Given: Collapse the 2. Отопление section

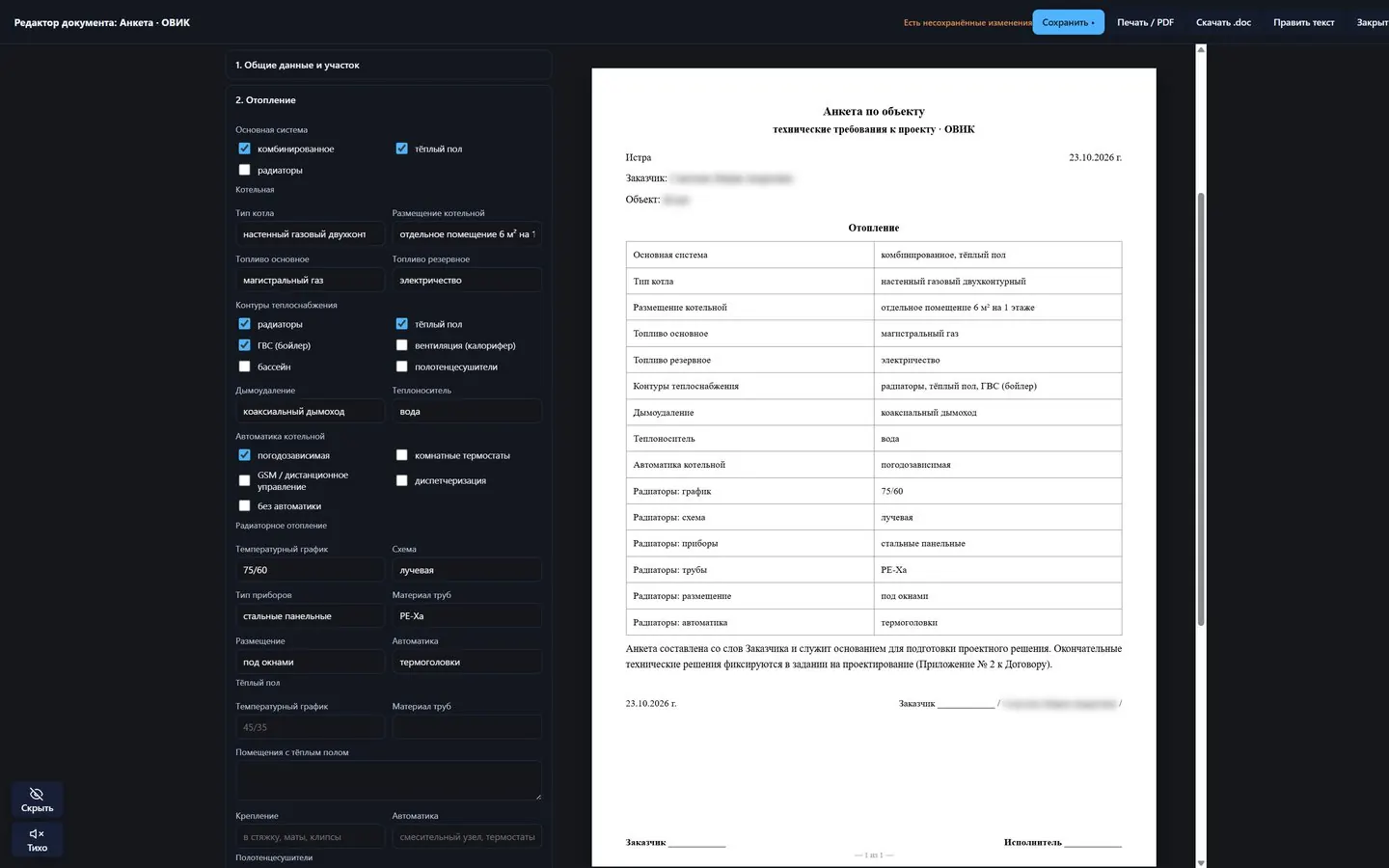Looking at the screenshot, I should pos(389,100).
